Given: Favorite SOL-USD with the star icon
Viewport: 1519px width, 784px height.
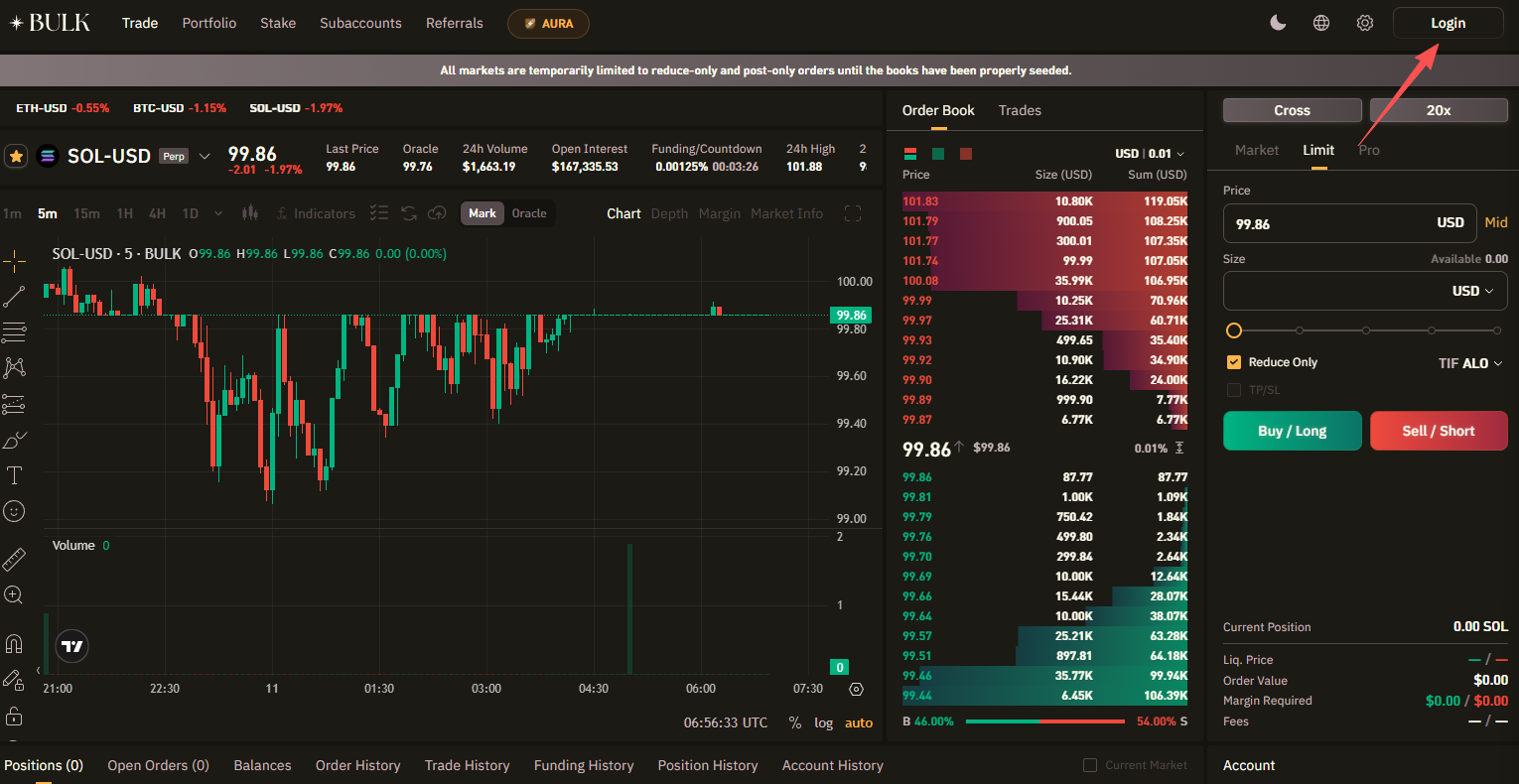Looking at the screenshot, I should 16,156.
